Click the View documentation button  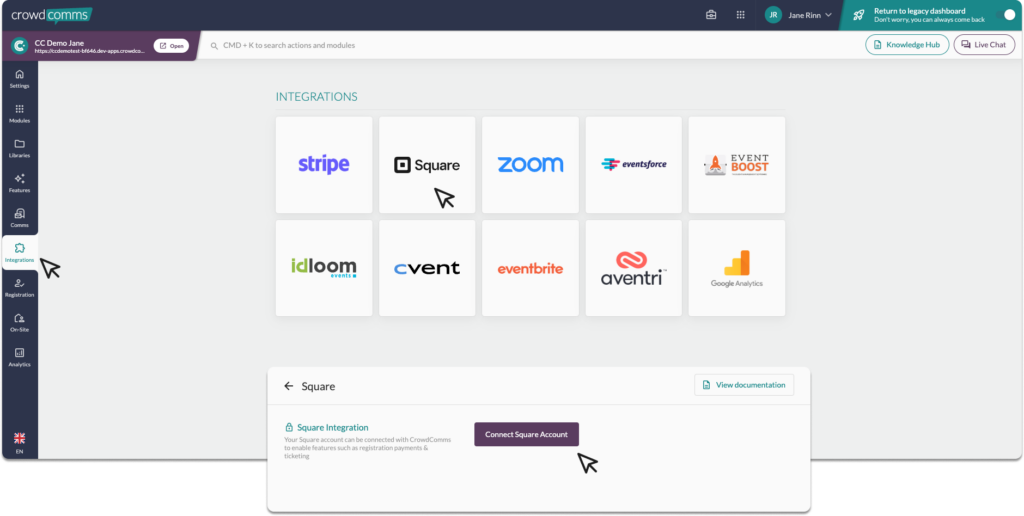click(x=744, y=385)
